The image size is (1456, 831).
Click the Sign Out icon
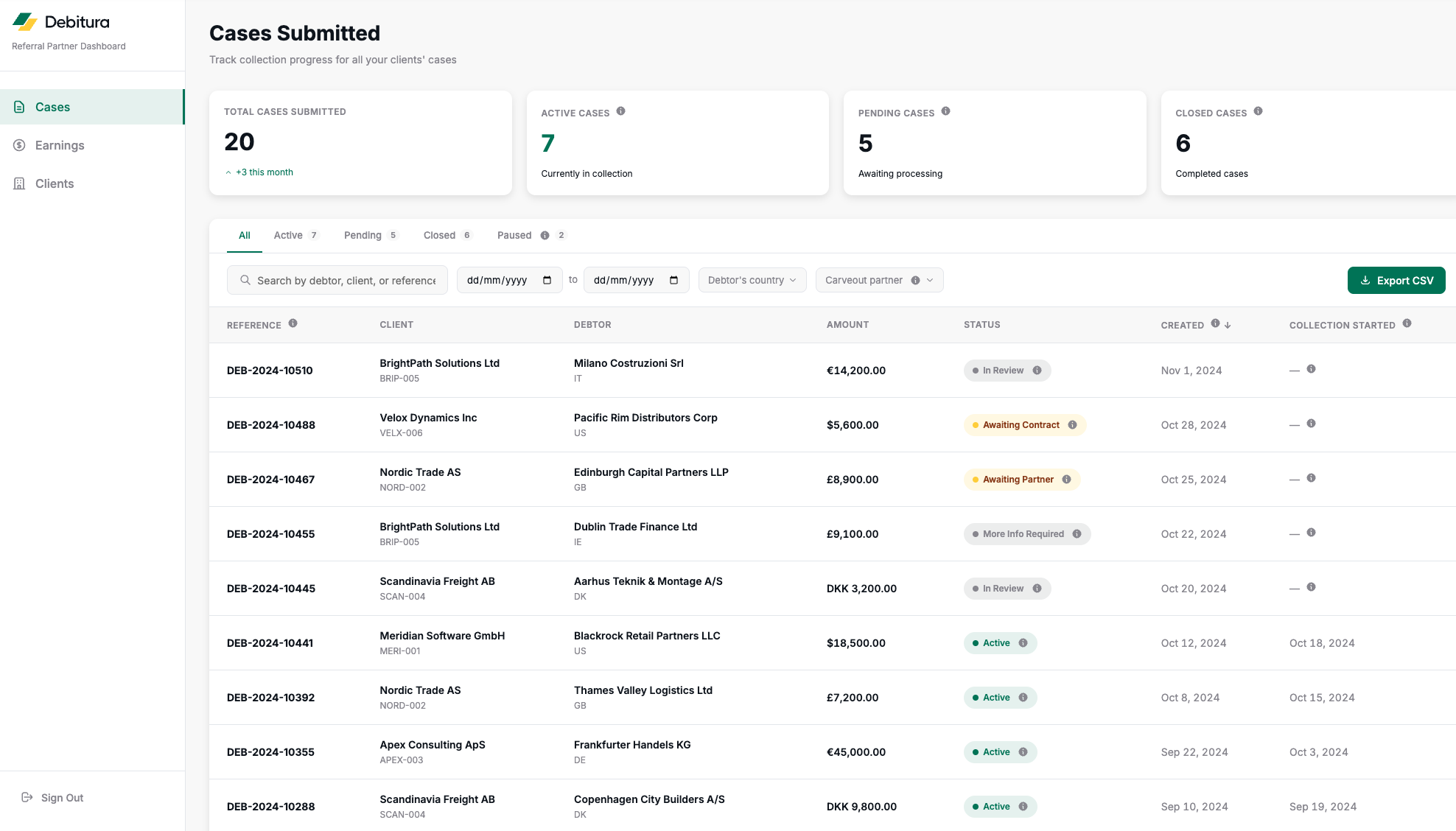coord(27,797)
